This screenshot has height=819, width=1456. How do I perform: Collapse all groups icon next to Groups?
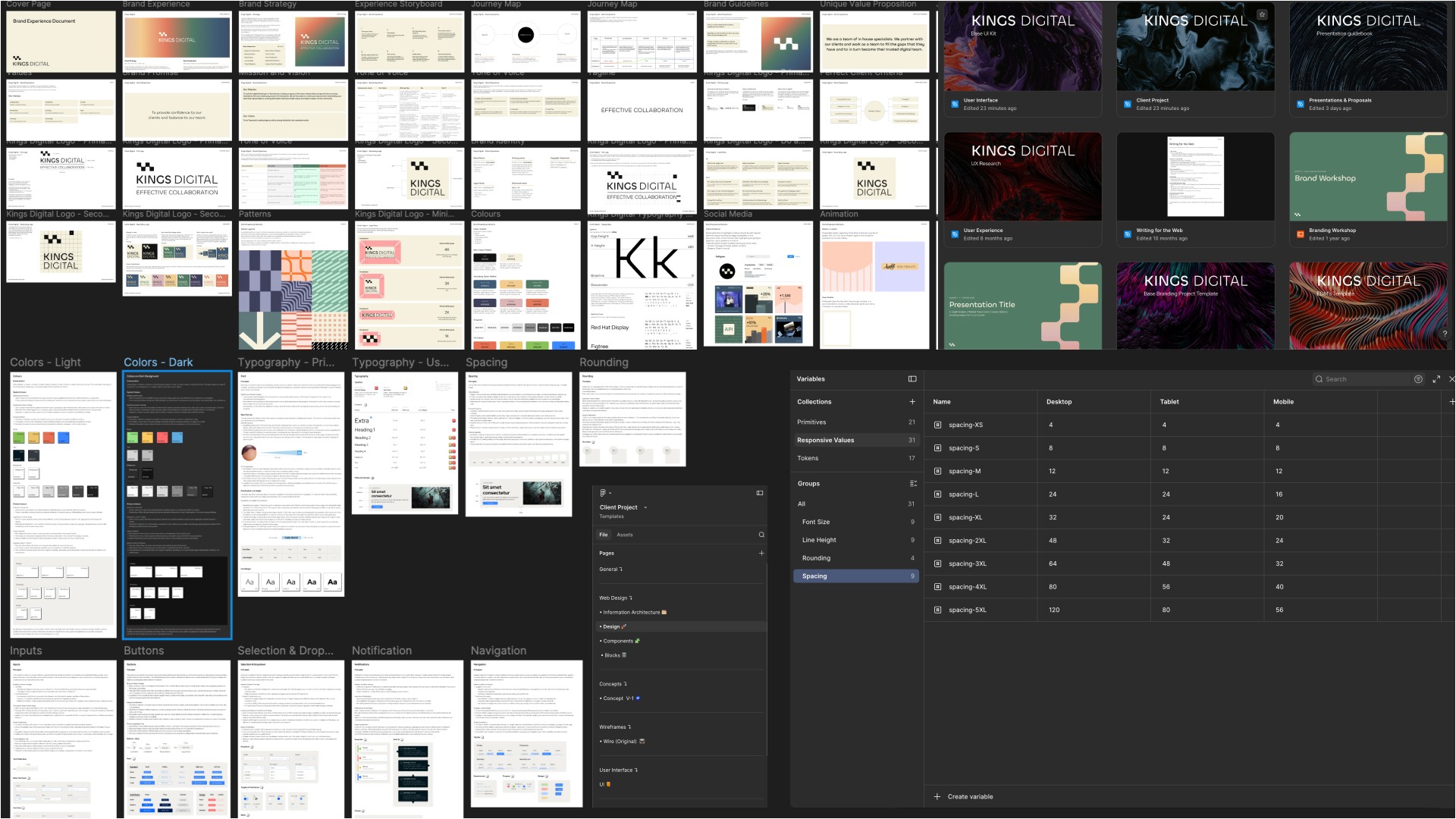[913, 484]
